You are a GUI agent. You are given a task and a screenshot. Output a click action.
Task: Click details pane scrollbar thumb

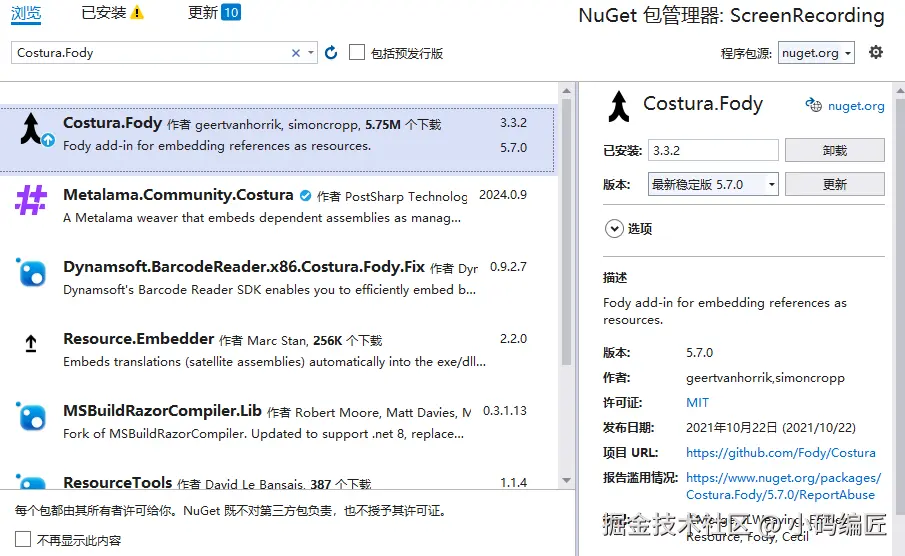point(900,306)
